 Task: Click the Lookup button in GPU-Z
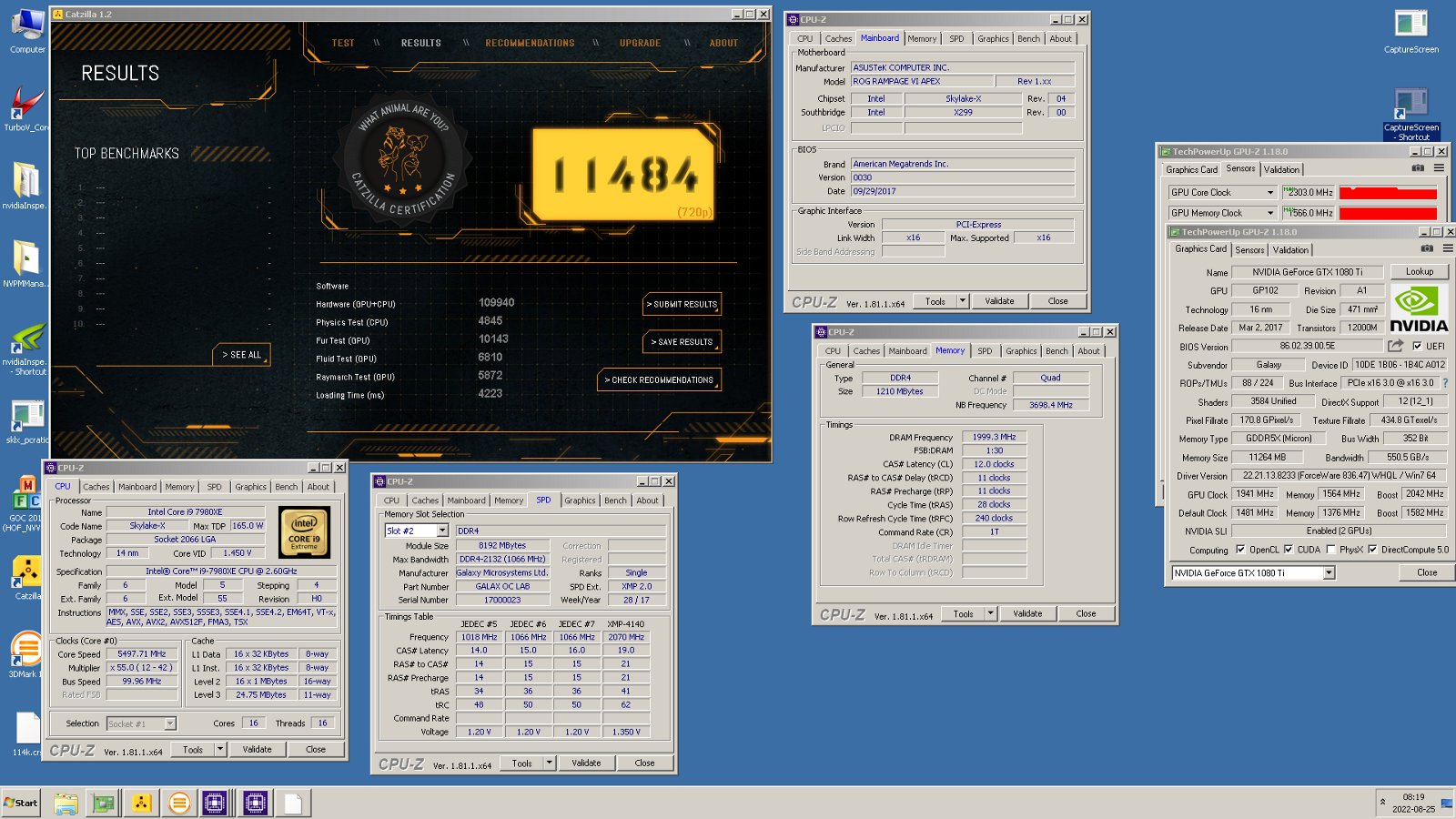point(1419,271)
